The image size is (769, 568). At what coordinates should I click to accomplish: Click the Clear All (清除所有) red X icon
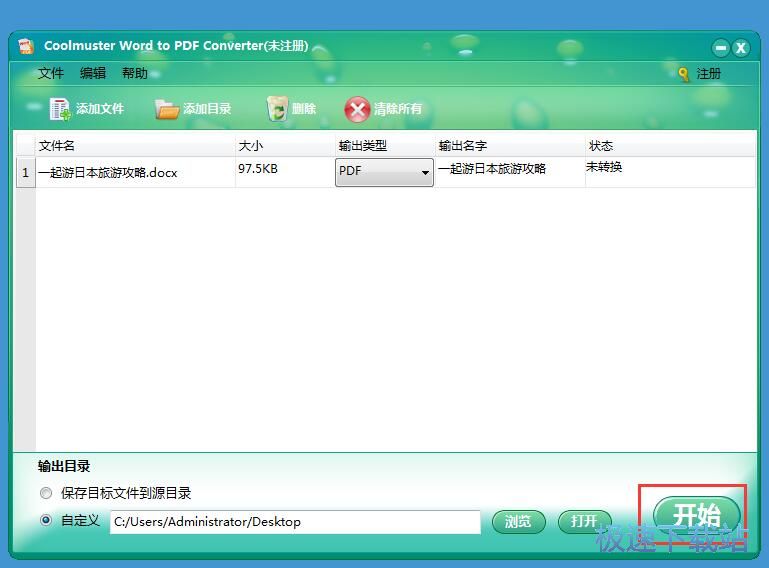357,109
